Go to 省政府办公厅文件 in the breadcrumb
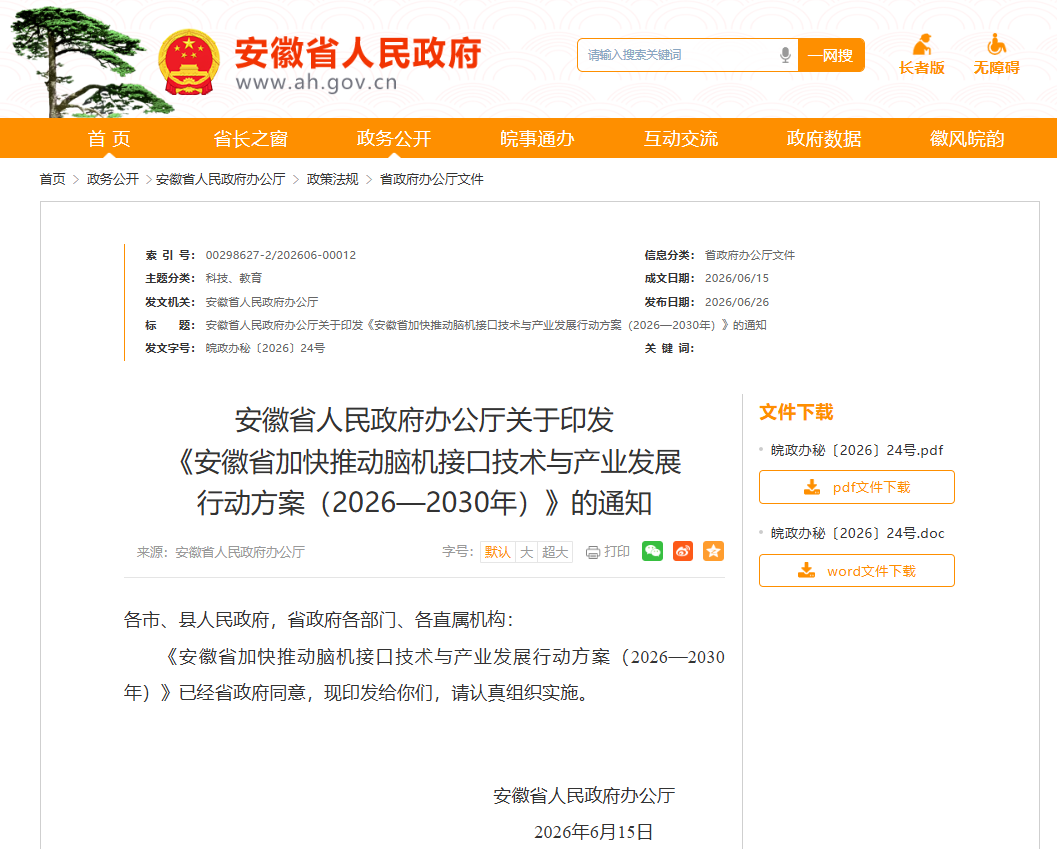The image size is (1057, 849). [431, 179]
